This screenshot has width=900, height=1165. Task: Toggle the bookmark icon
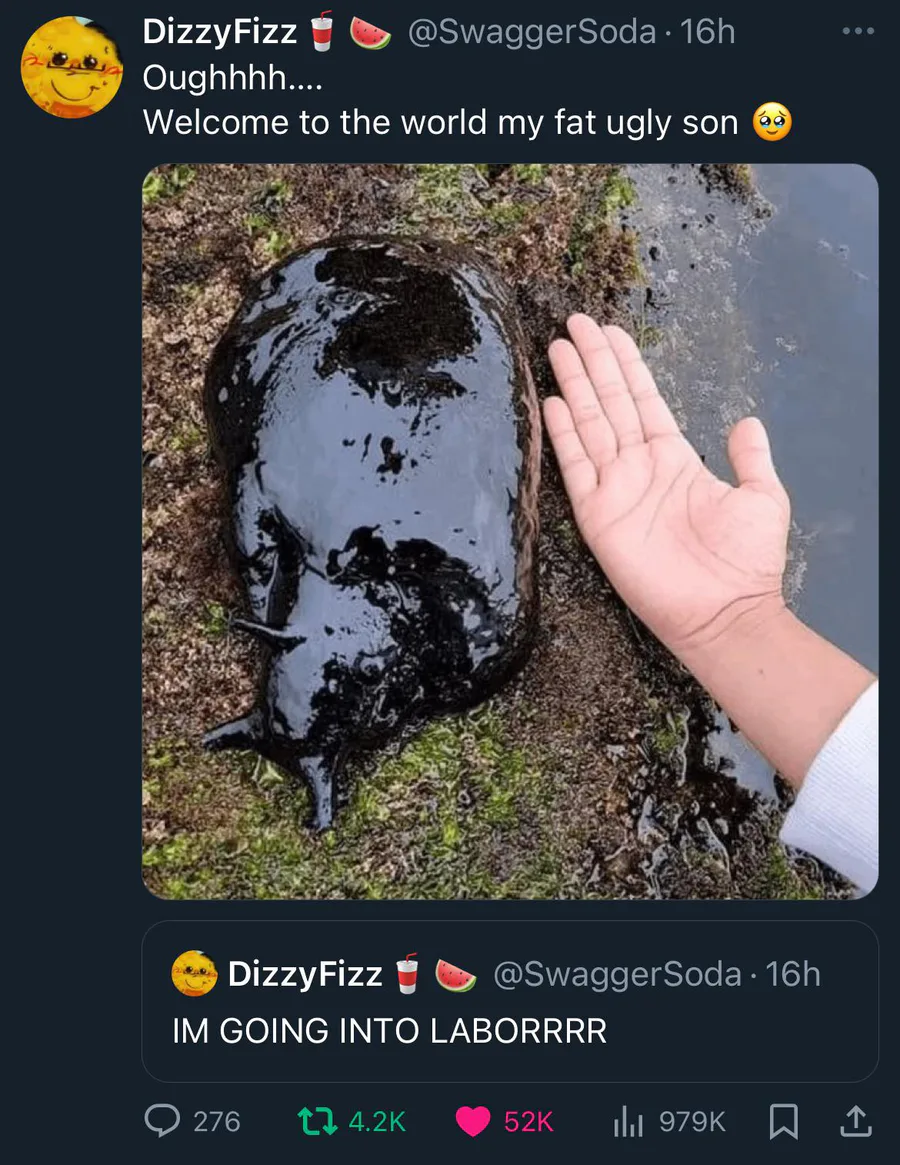tap(783, 1121)
